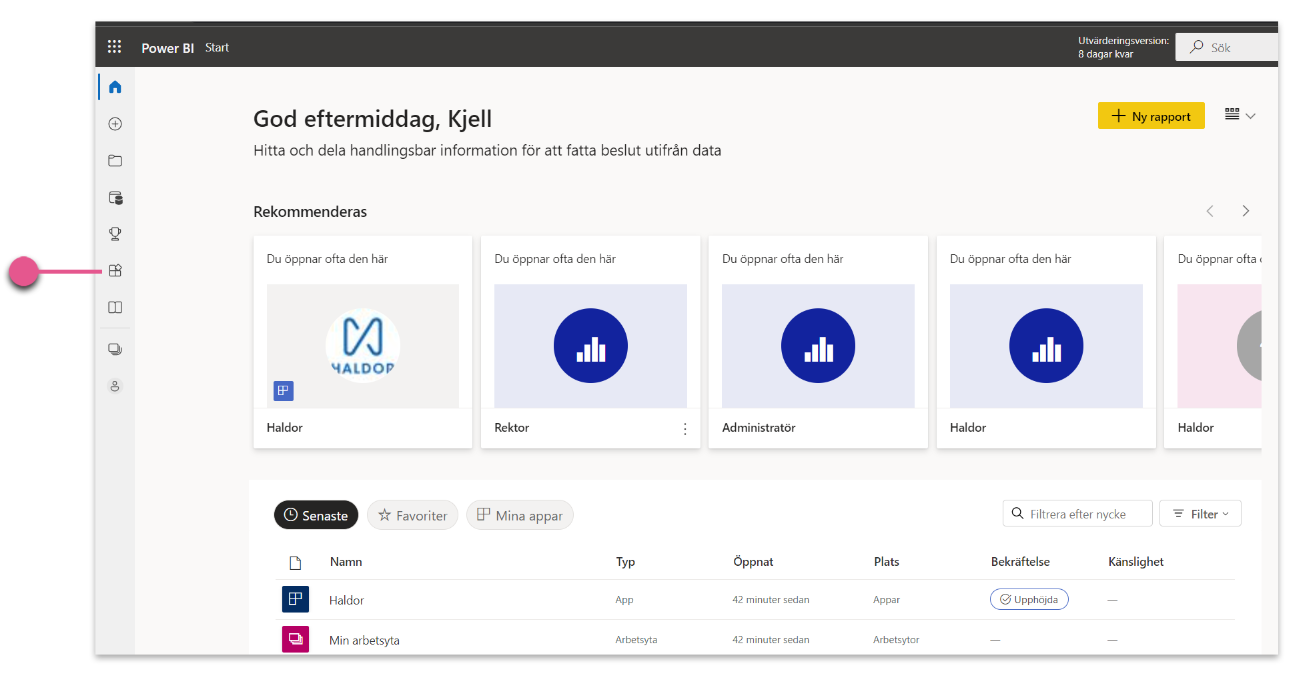Sort the list by the Plats column
This screenshot has height=673, width=1292.
(x=887, y=562)
